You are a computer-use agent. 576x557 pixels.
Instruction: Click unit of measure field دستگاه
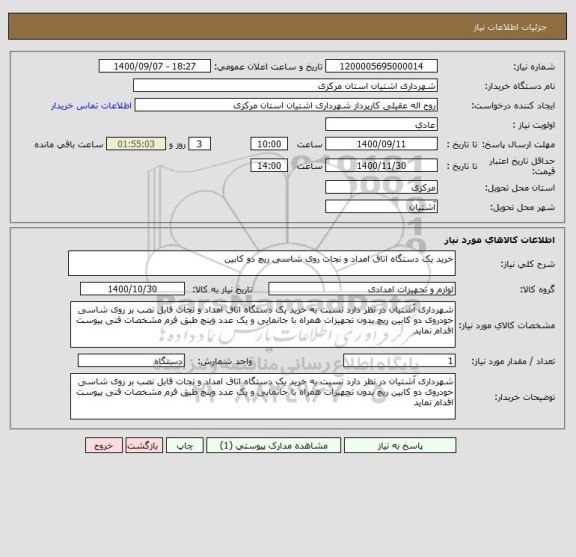131,361
